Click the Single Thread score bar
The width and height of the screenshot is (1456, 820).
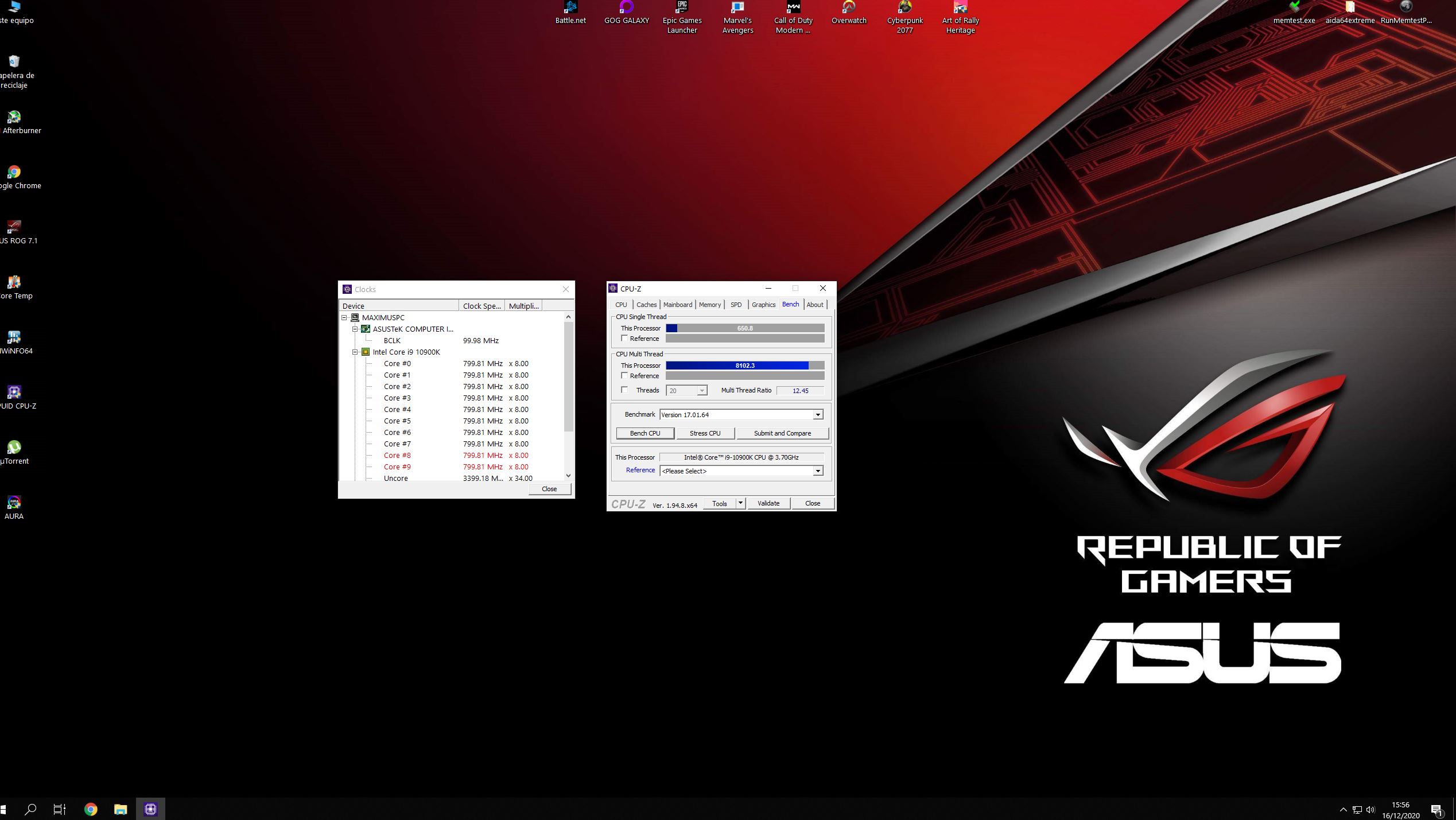pyautogui.click(x=745, y=328)
